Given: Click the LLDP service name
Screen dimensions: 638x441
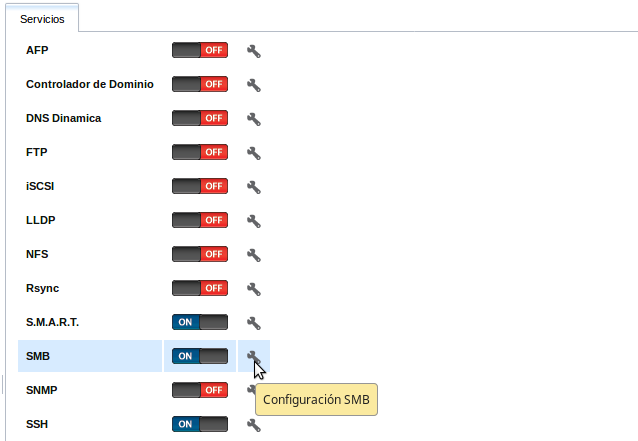Looking at the screenshot, I should 40,220.
